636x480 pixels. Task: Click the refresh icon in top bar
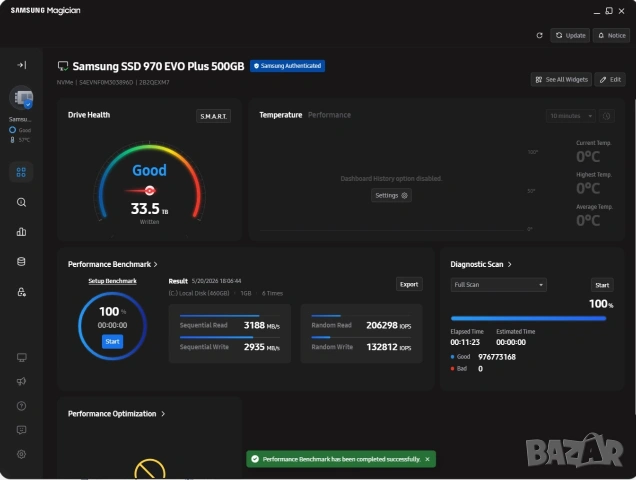(539, 35)
